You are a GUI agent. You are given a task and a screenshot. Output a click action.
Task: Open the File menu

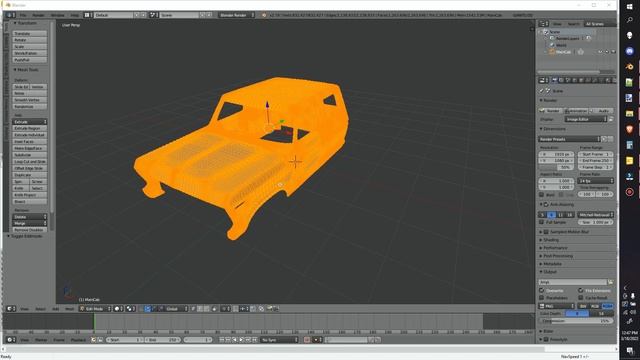click(23, 15)
